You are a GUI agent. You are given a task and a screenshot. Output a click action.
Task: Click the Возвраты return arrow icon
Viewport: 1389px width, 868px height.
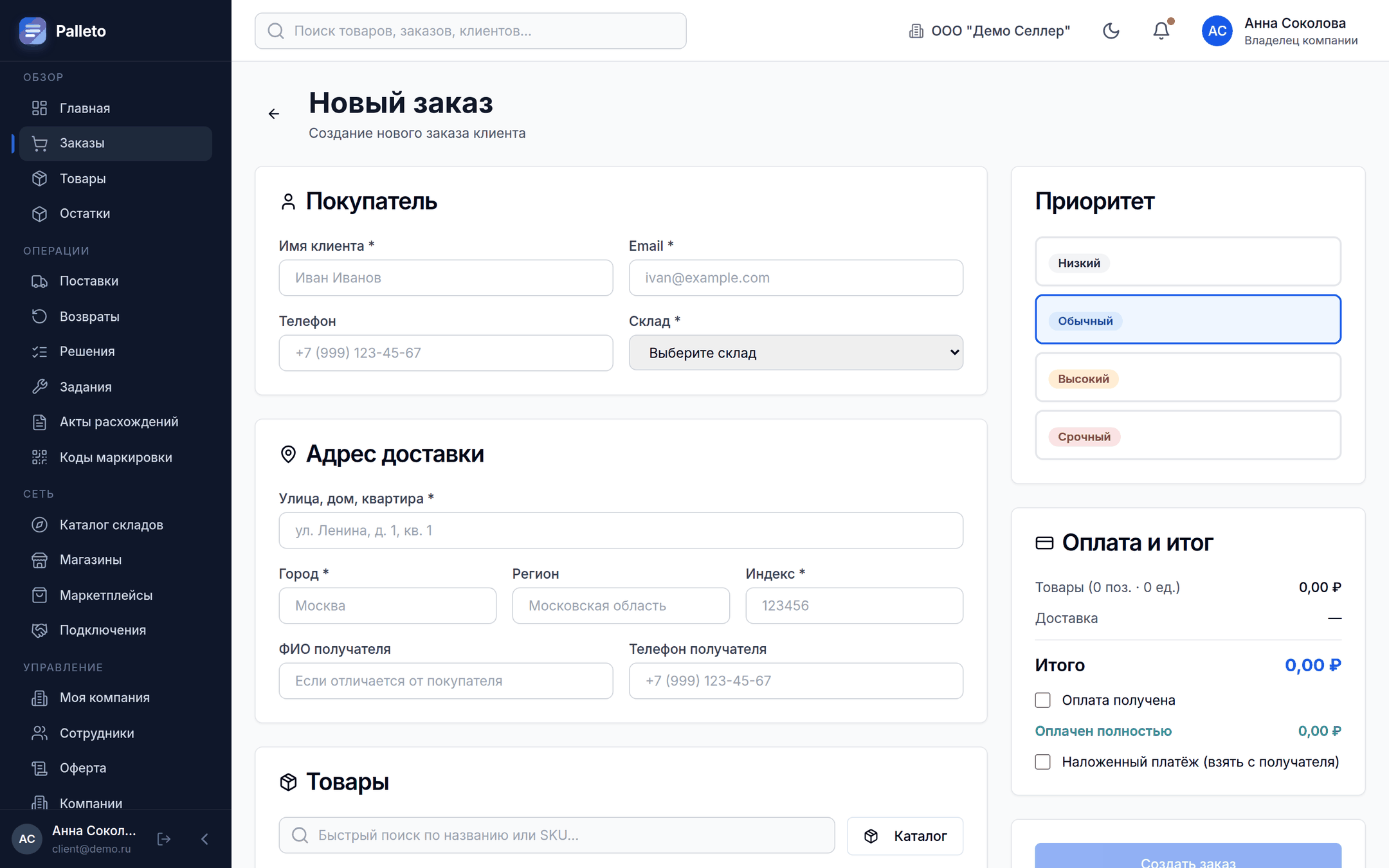[x=40, y=316]
